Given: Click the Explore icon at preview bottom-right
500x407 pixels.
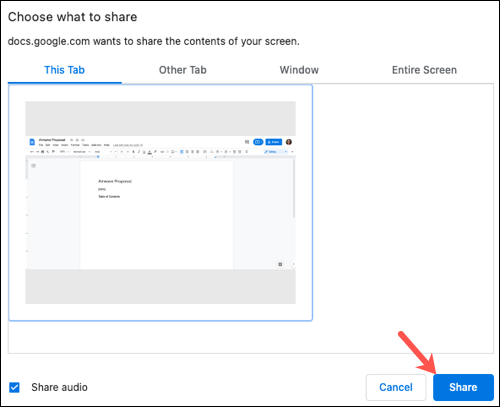Looking at the screenshot, I should 280,264.
